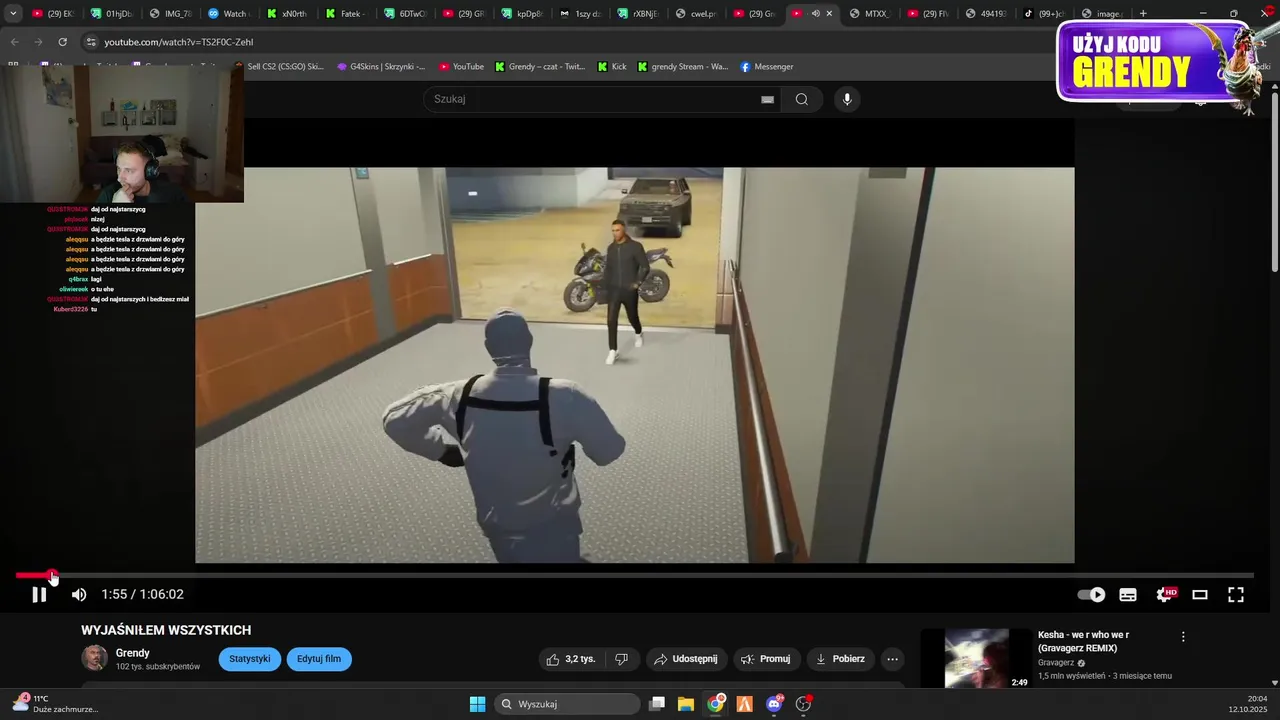
Task: Open the Messenger bookmark
Action: click(767, 67)
